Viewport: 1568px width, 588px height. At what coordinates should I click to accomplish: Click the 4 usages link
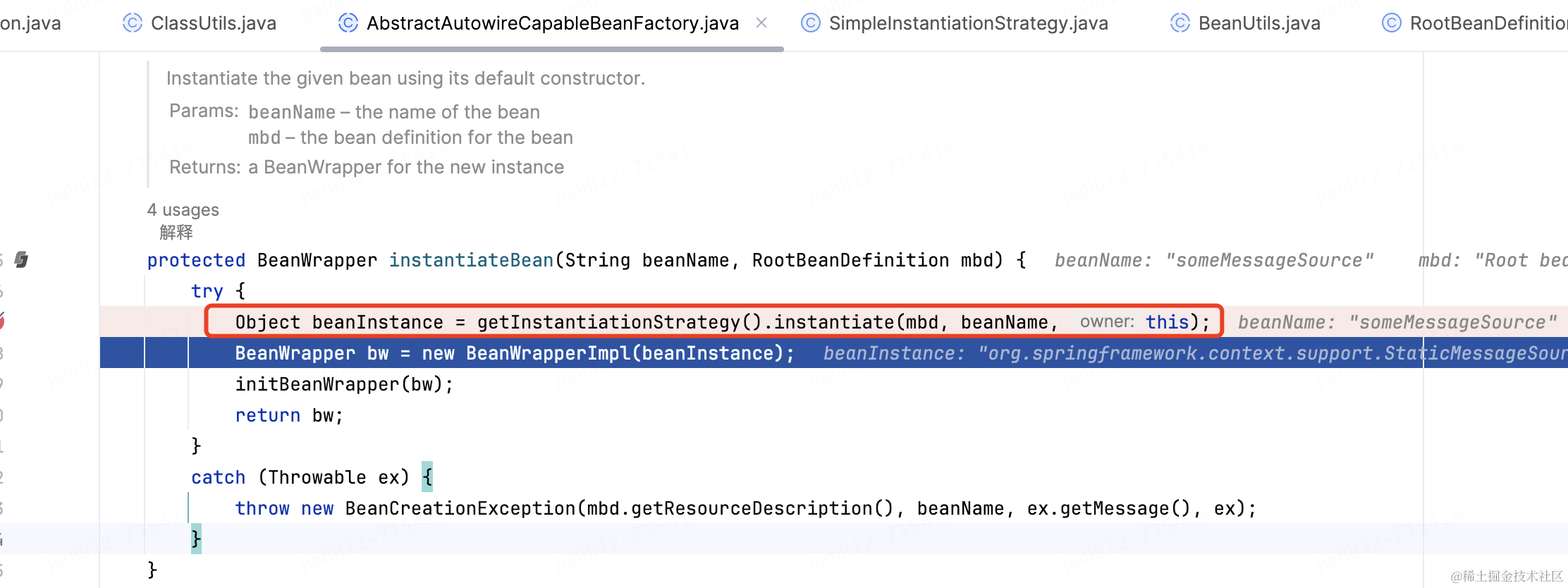[183, 210]
